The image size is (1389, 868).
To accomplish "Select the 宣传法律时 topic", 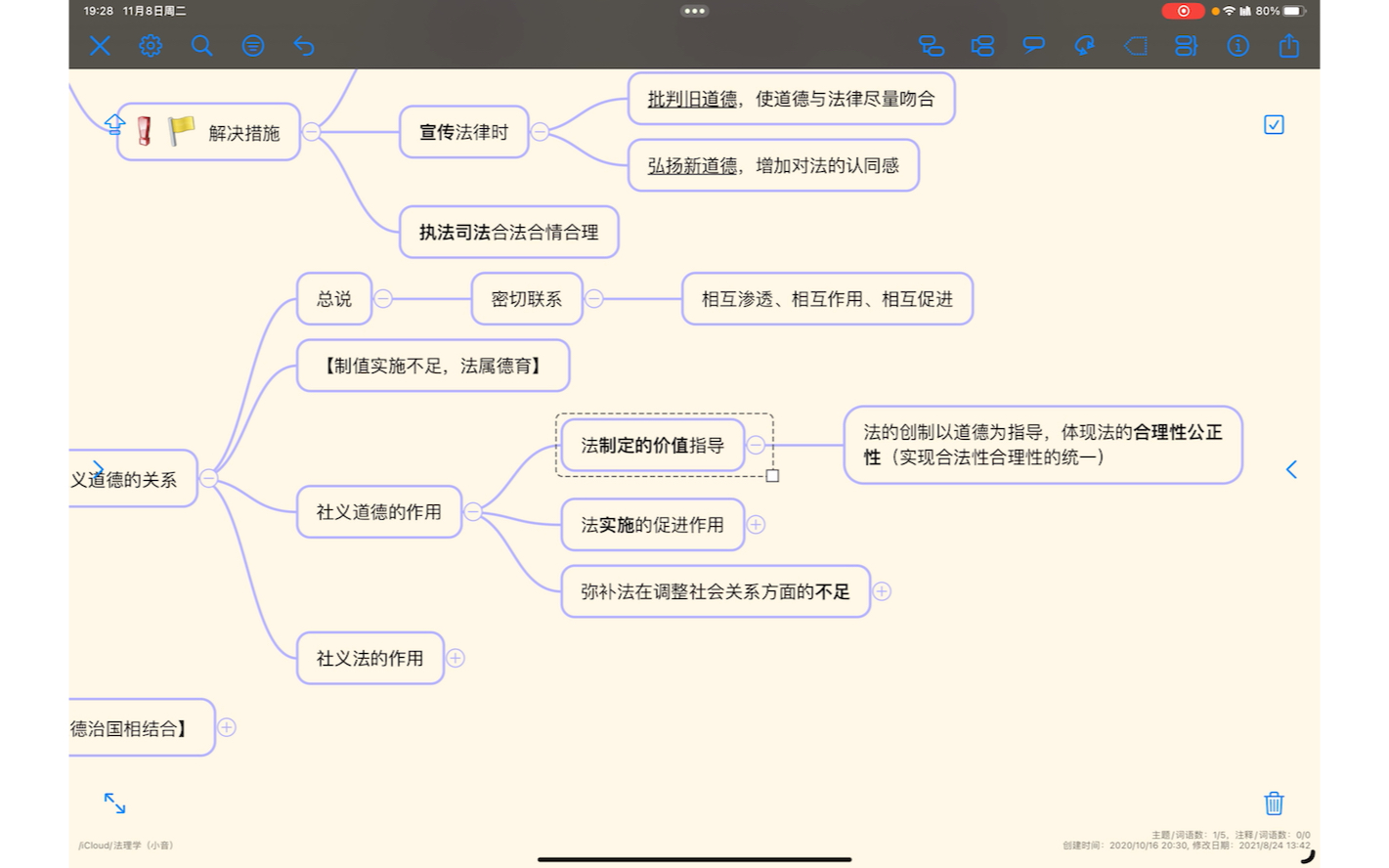I will (x=463, y=132).
